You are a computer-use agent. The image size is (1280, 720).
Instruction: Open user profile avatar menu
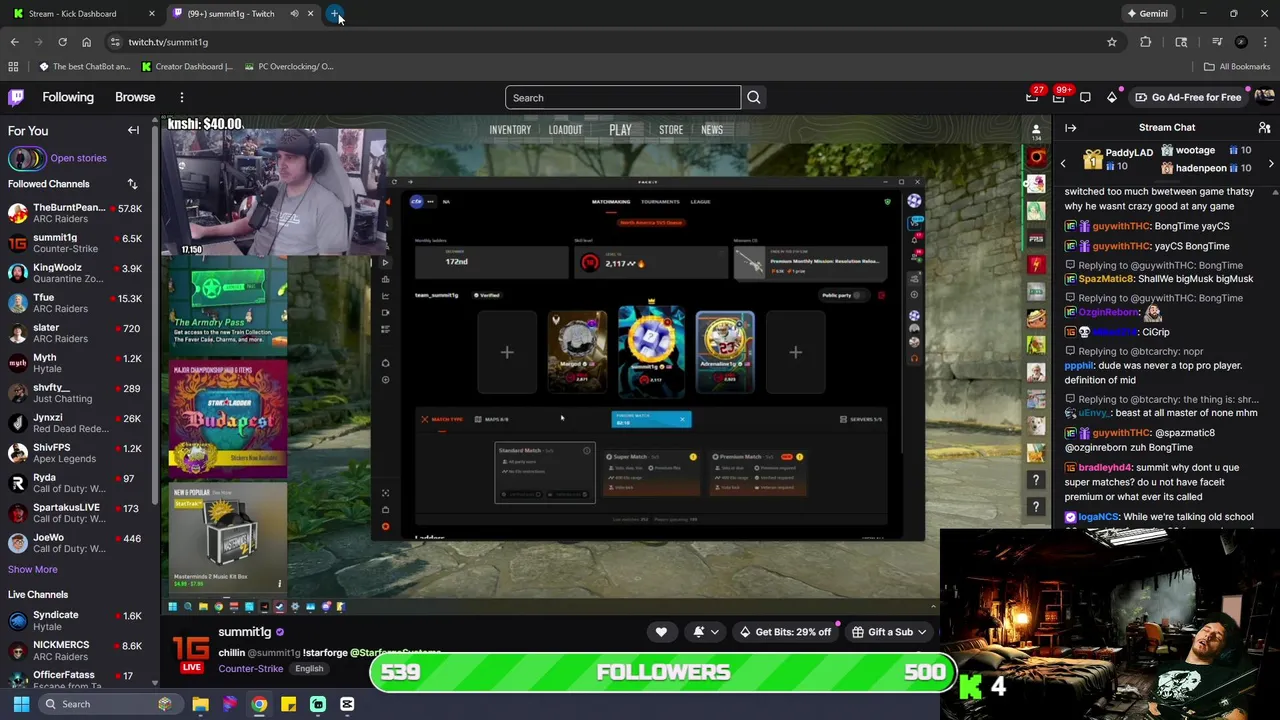pyautogui.click(x=1264, y=97)
